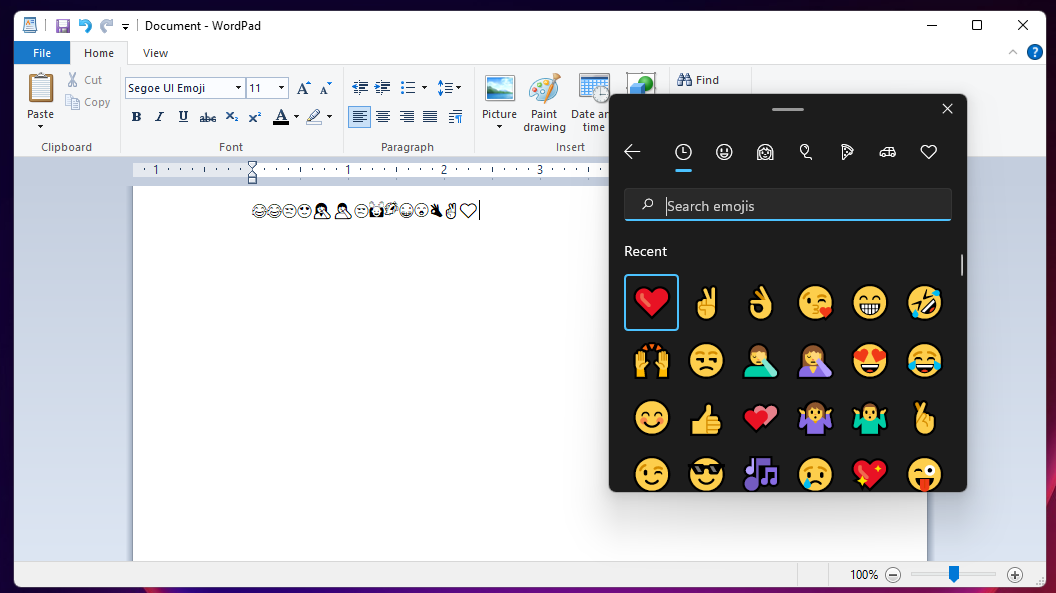Open the File menu

[x=42, y=53]
